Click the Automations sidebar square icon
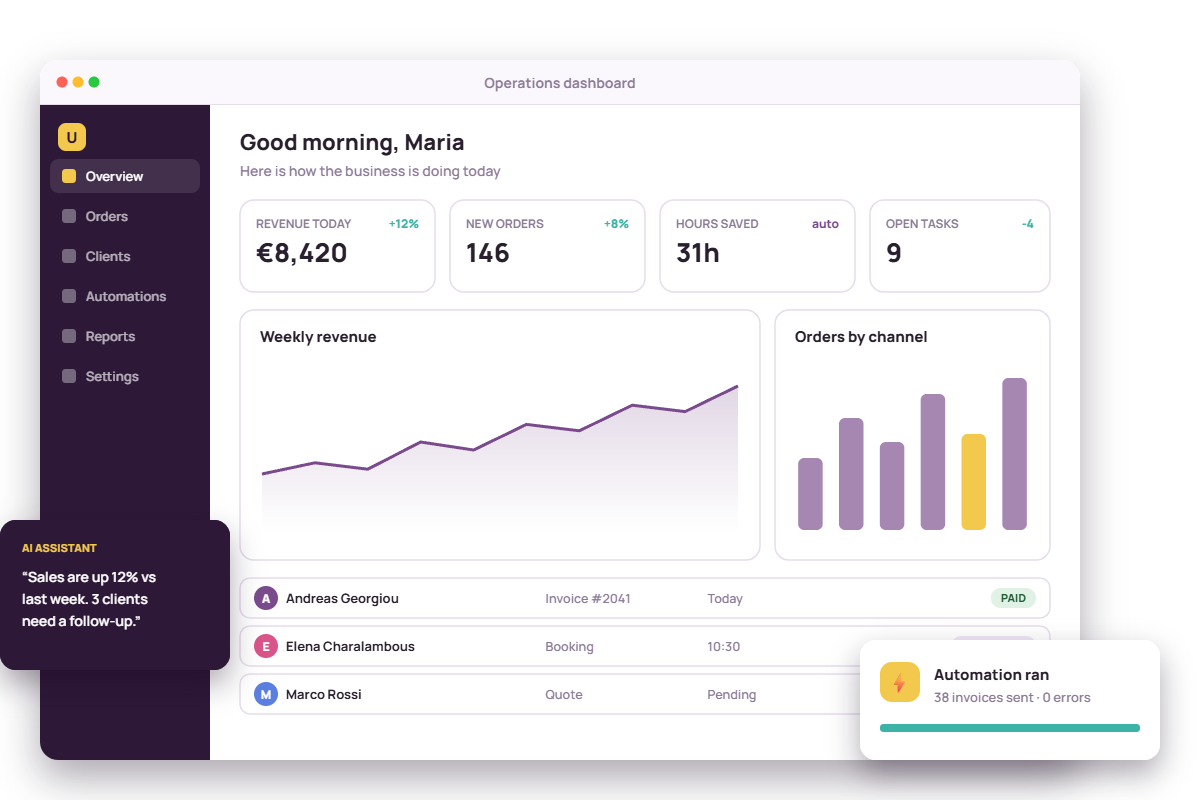1200x800 pixels. [69, 296]
